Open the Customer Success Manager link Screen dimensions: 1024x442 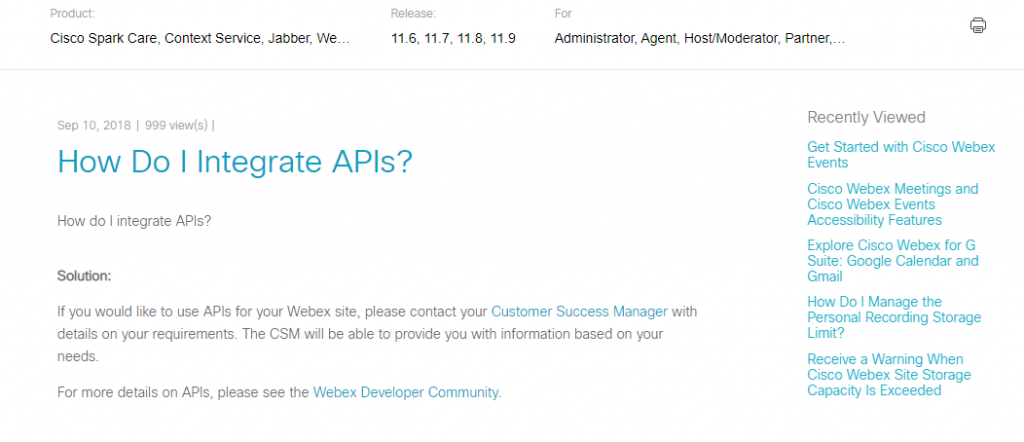(579, 311)
